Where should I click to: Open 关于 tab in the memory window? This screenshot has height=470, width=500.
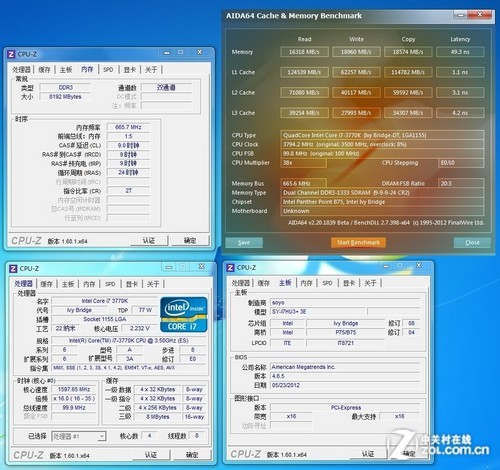point(151,69)
